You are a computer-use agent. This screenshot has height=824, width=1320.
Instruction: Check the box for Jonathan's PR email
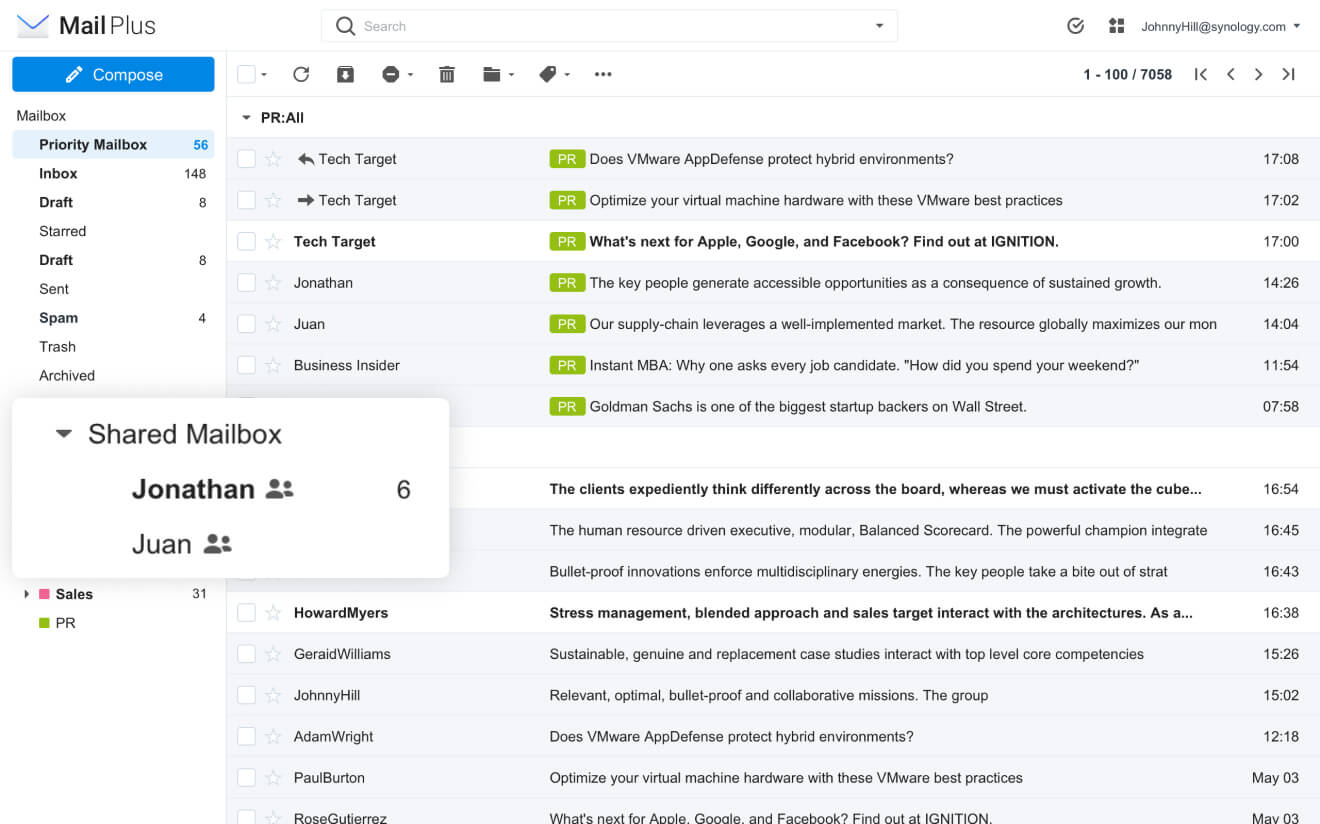[x=246, y=283]
